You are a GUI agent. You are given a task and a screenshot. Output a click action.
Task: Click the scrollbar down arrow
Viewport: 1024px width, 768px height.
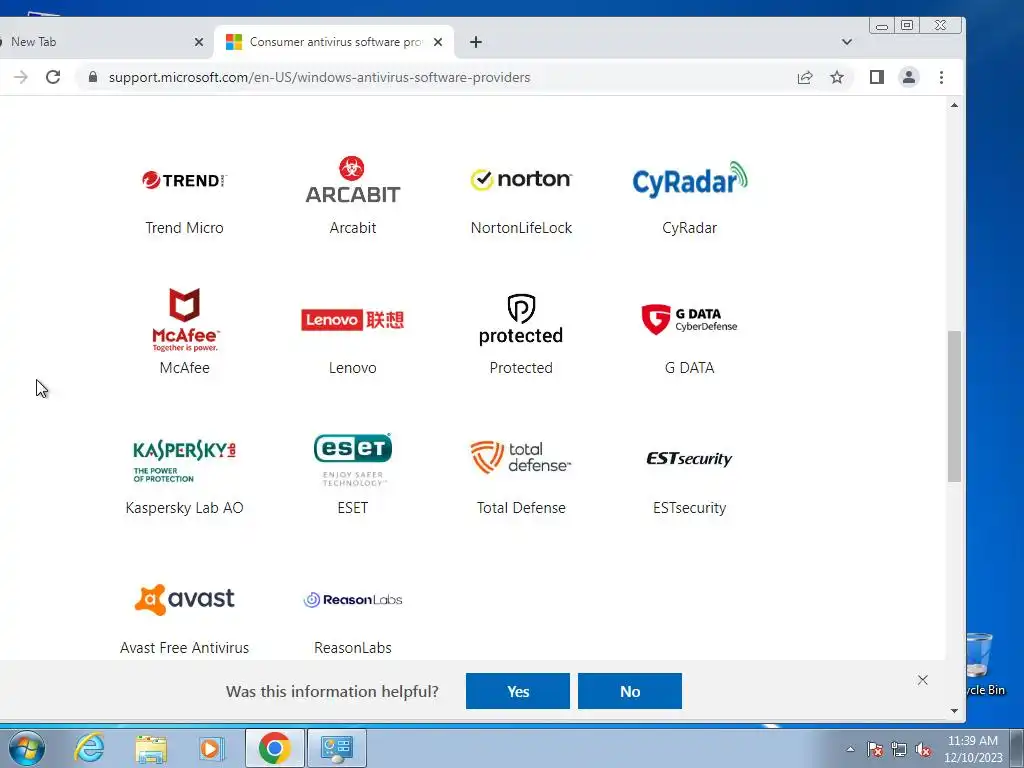[x=954, y=711]
